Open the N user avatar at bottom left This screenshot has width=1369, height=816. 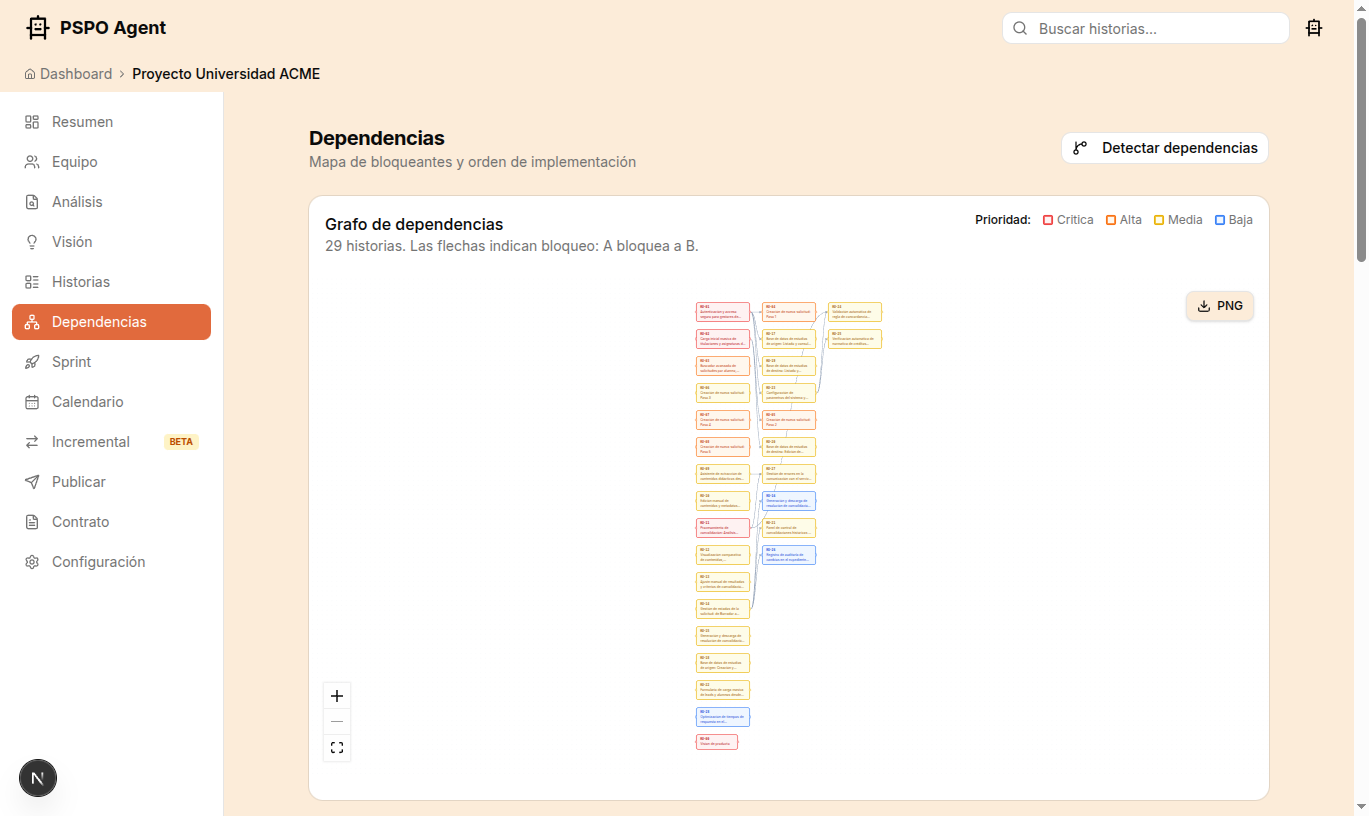pos(37,777)
